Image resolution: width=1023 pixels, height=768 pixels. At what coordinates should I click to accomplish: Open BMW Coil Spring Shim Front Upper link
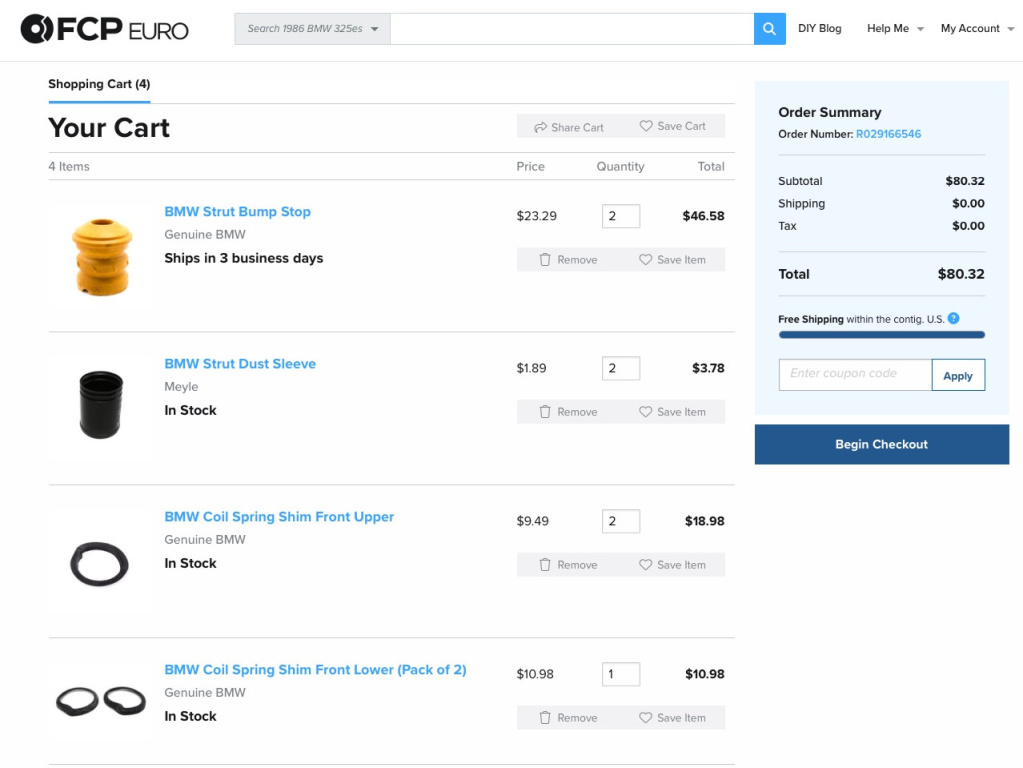pos(279,516)
